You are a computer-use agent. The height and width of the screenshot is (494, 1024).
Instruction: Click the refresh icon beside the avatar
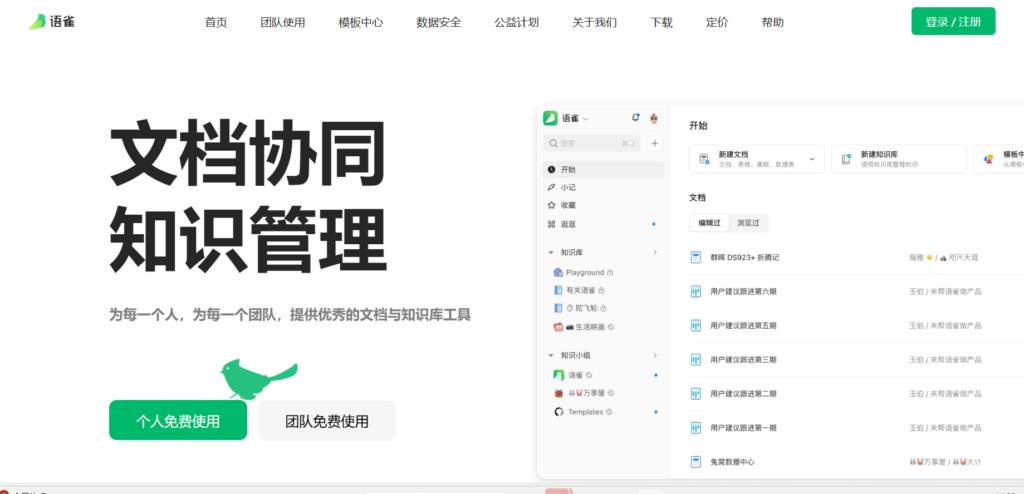tap(635, 118)
